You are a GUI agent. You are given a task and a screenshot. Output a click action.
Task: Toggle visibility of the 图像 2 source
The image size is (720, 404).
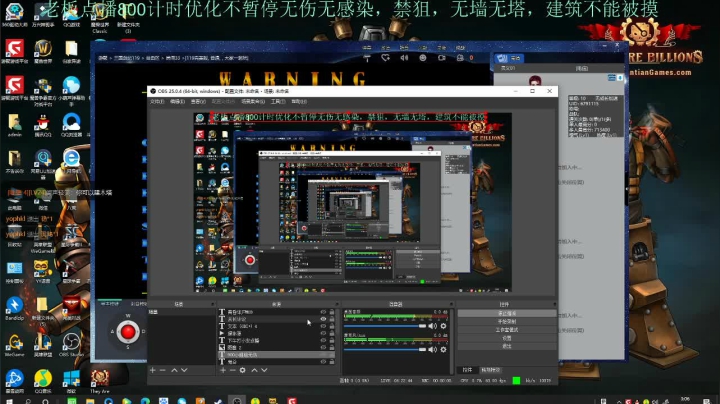(323, 348)
